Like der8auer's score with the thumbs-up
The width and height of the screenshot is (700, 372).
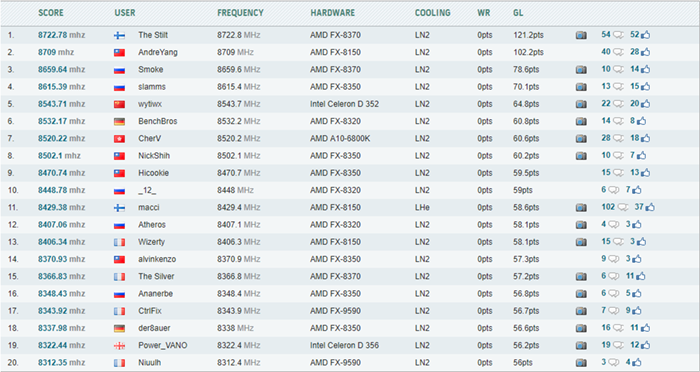coord(645,328)
